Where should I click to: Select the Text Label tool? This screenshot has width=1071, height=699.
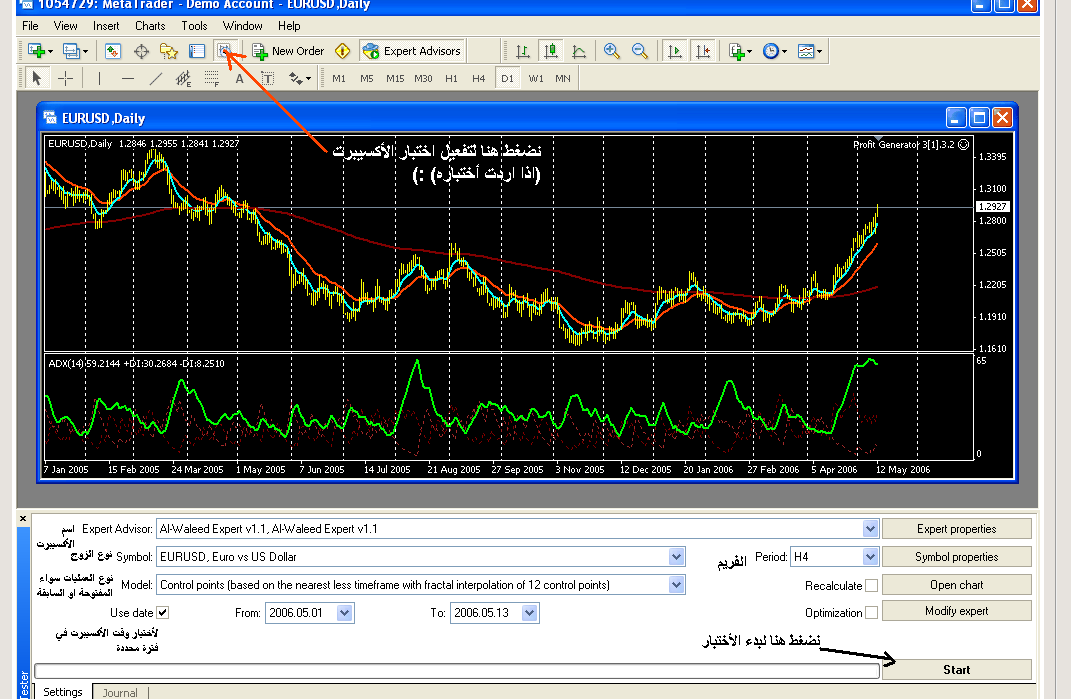268,79
